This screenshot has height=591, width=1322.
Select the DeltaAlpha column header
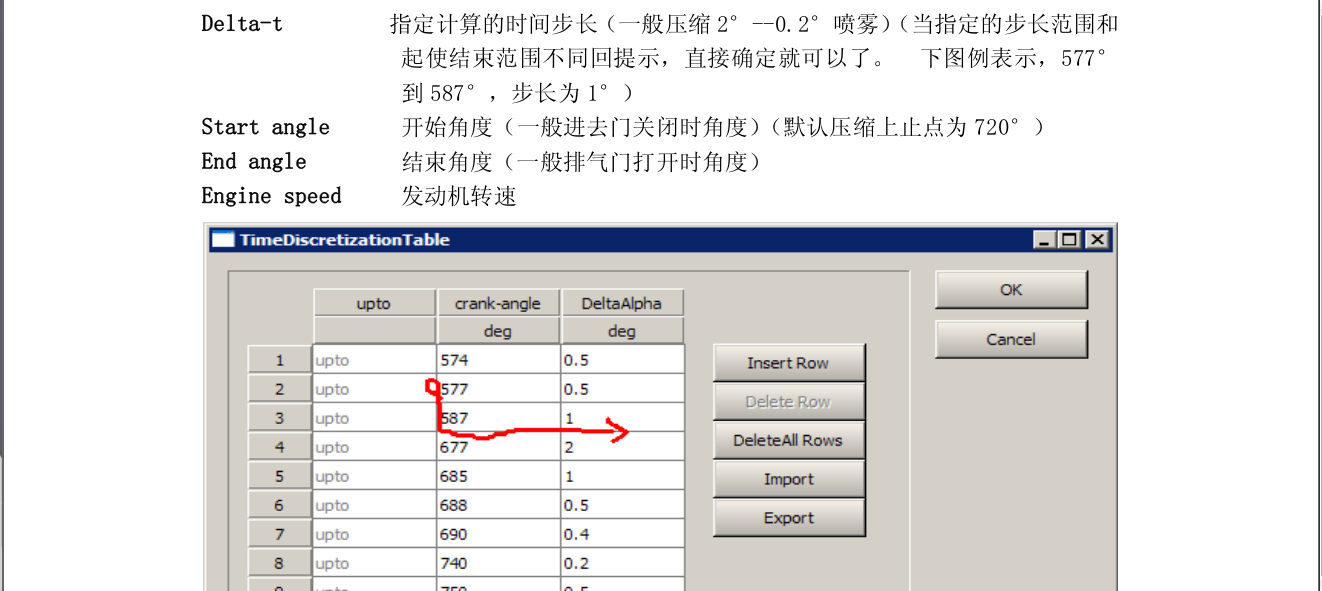pyautogui.click(x=622, y=302)
